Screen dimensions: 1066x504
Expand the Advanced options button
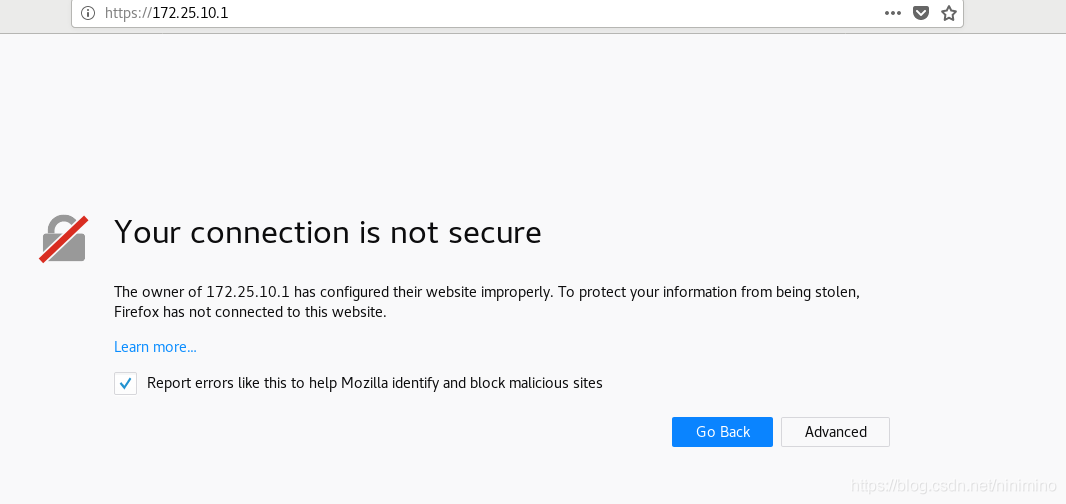(835, 432)
